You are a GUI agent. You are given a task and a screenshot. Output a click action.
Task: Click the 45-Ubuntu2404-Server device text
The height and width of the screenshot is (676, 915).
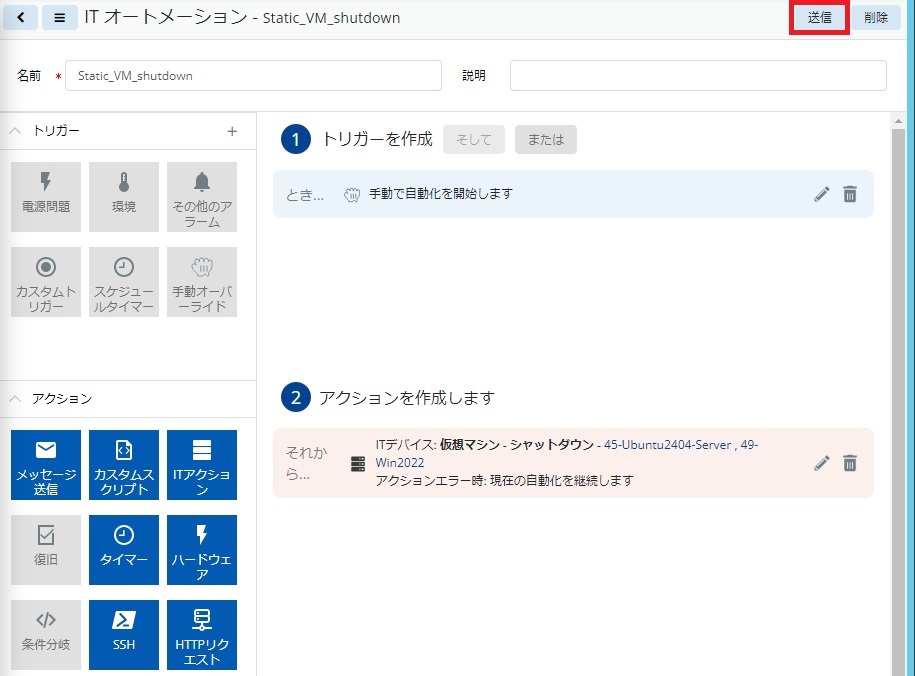coord(668,445)
